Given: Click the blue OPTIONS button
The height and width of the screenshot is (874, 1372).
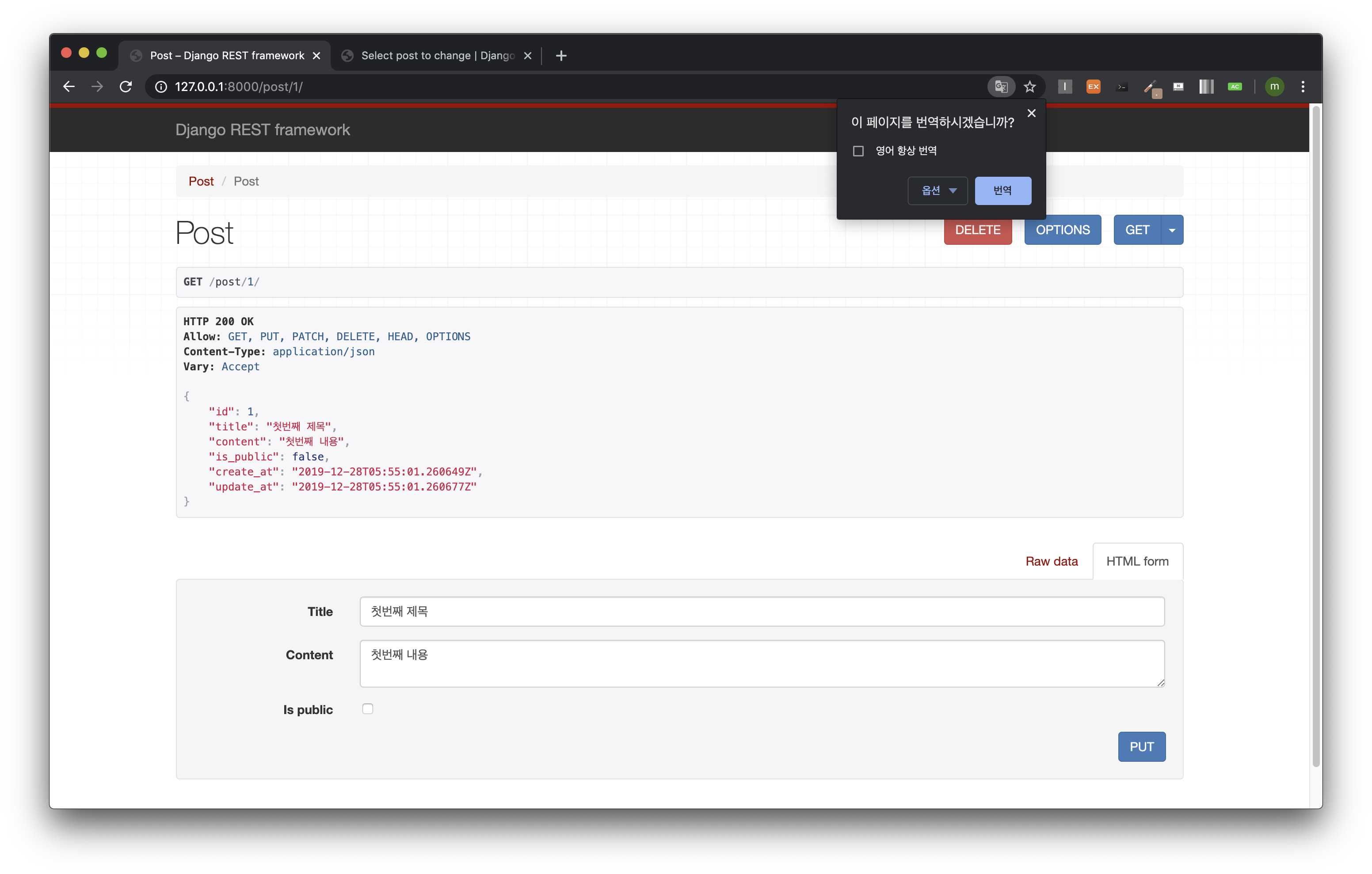Looking at the screenshot, I should [x=1062, y=230].
